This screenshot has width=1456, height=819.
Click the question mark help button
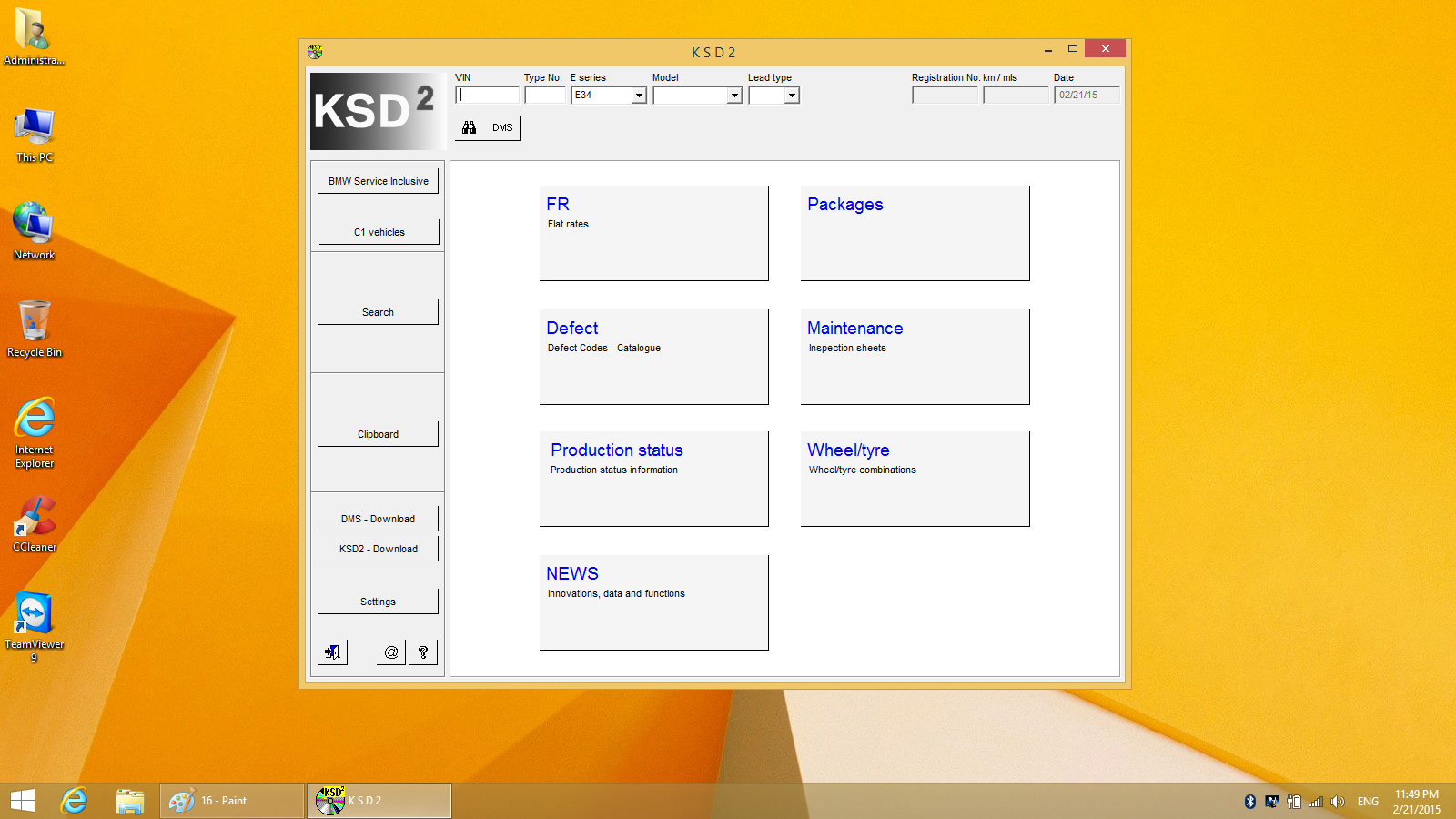pos(423,652)
